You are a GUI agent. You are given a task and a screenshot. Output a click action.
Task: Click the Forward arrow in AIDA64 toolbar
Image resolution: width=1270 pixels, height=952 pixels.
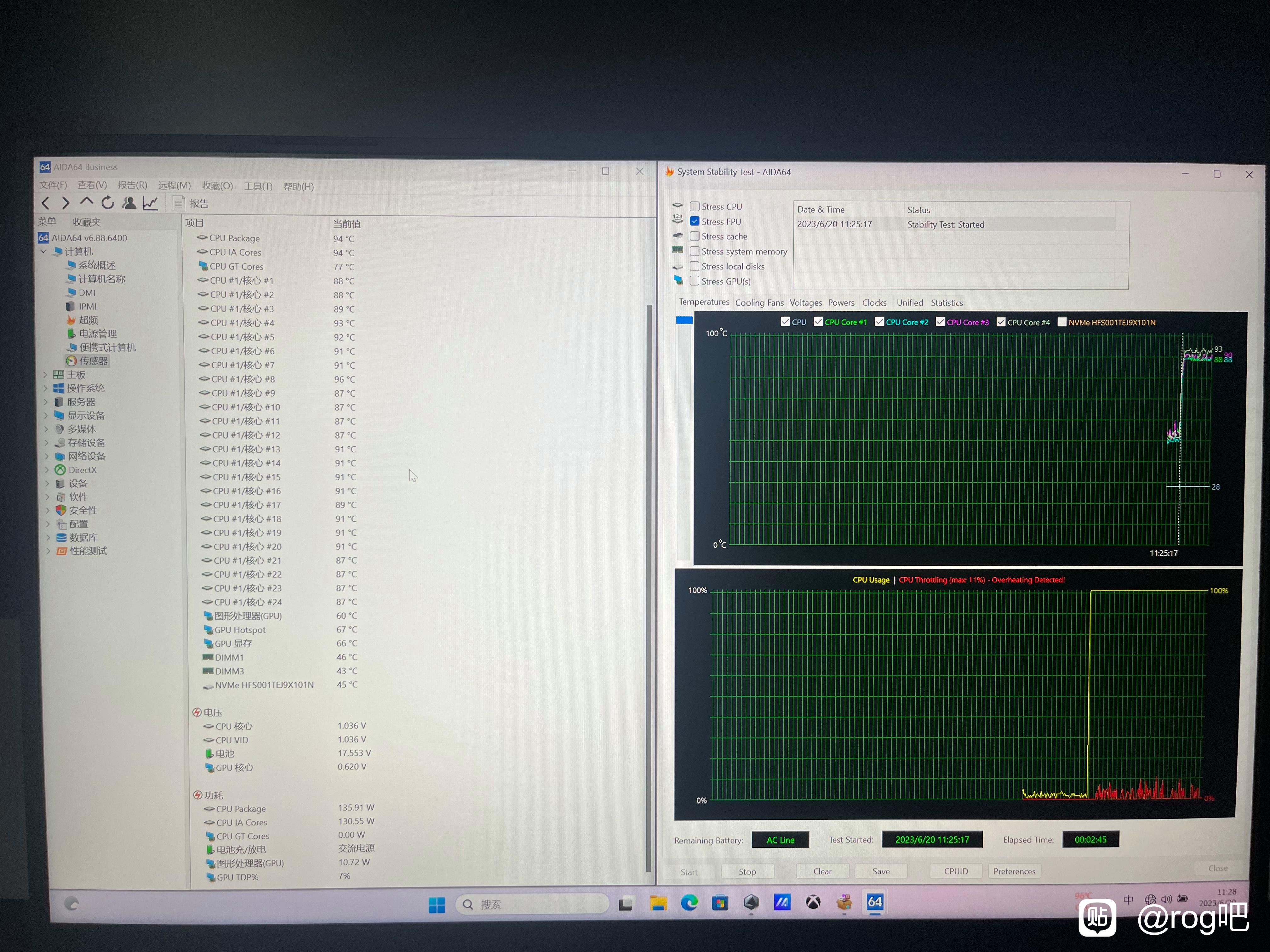tap(66, 202)
